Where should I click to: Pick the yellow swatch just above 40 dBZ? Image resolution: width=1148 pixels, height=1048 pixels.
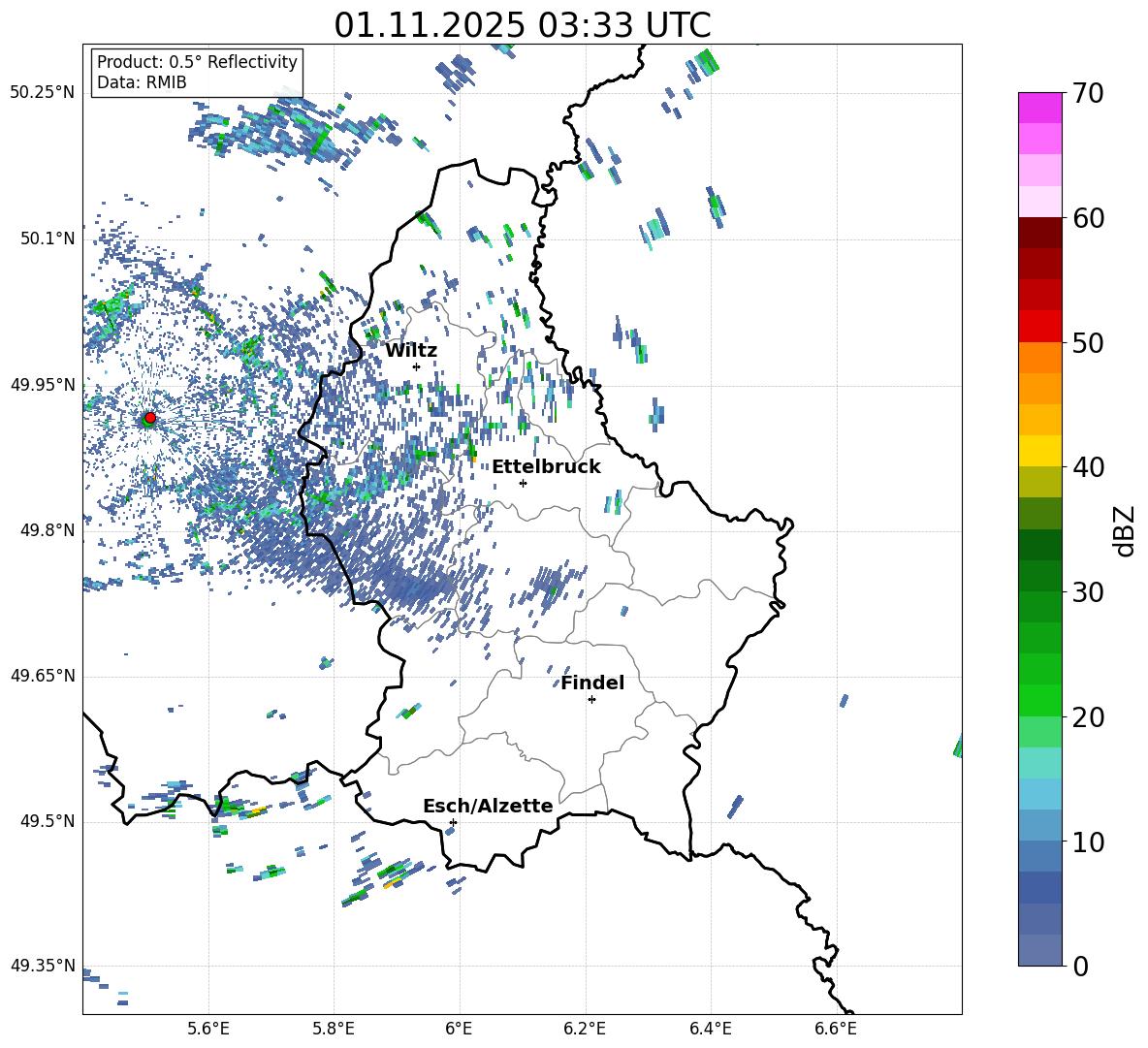[1040, 451]
